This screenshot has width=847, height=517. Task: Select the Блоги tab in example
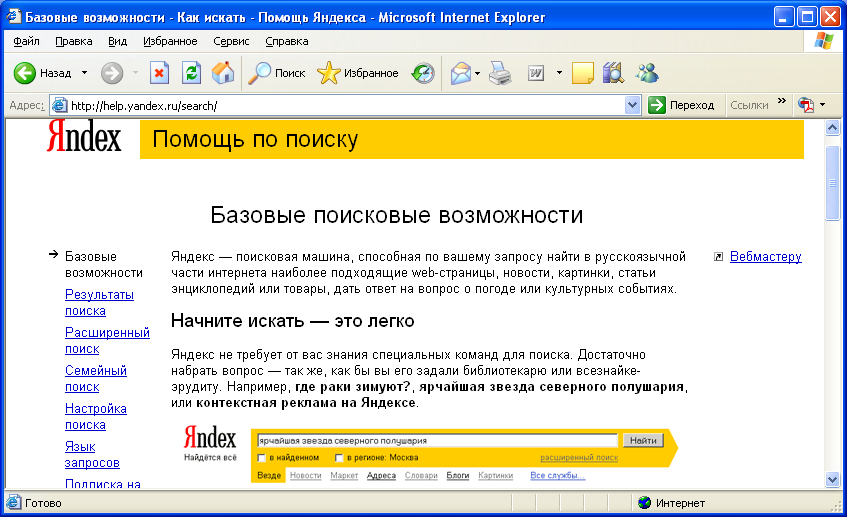[458, 475]
